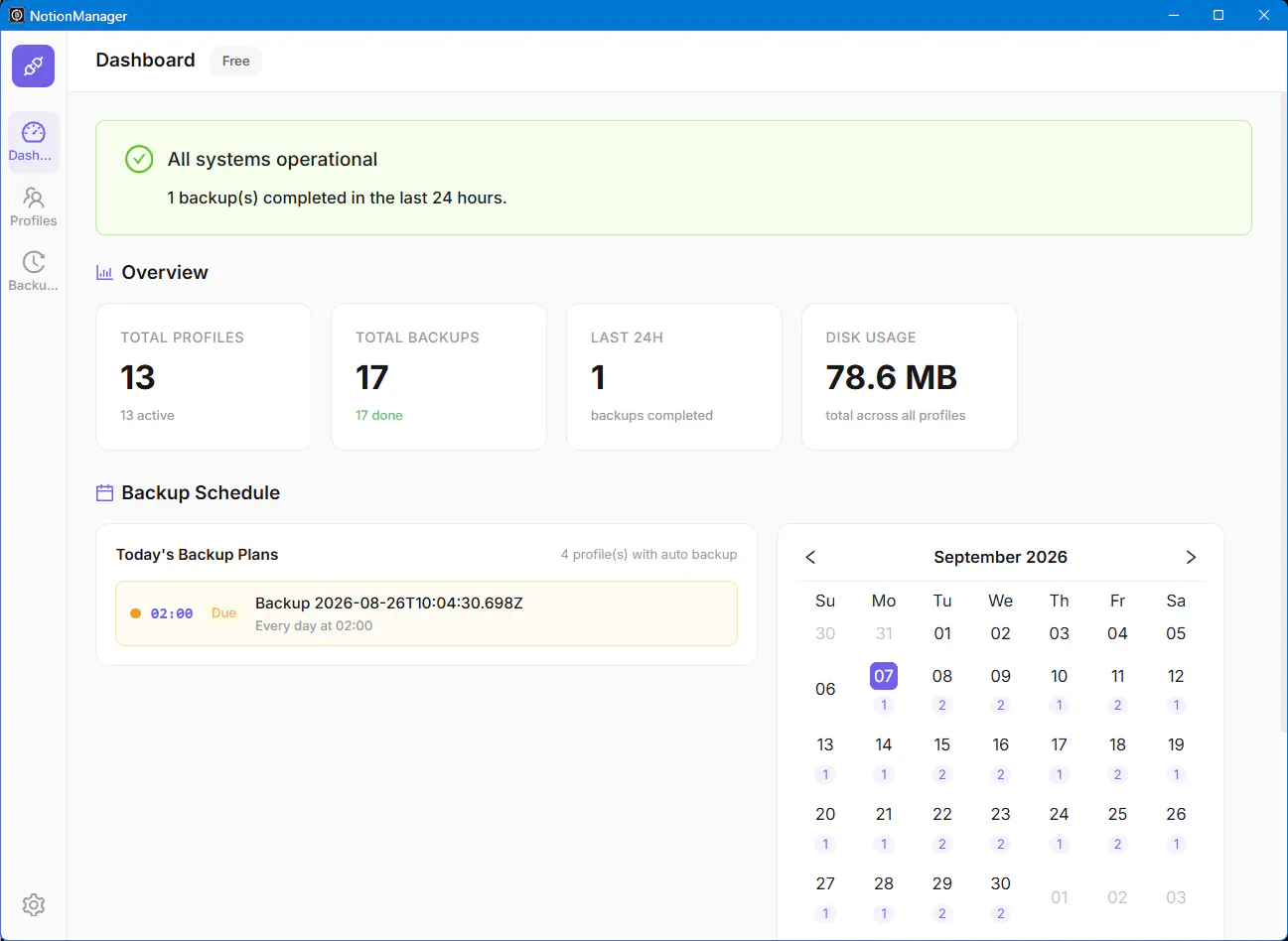Select greyed-out 31 of previous month
Screen dimensions: 1288x941
pyautogui.click(x=884, y=633)
